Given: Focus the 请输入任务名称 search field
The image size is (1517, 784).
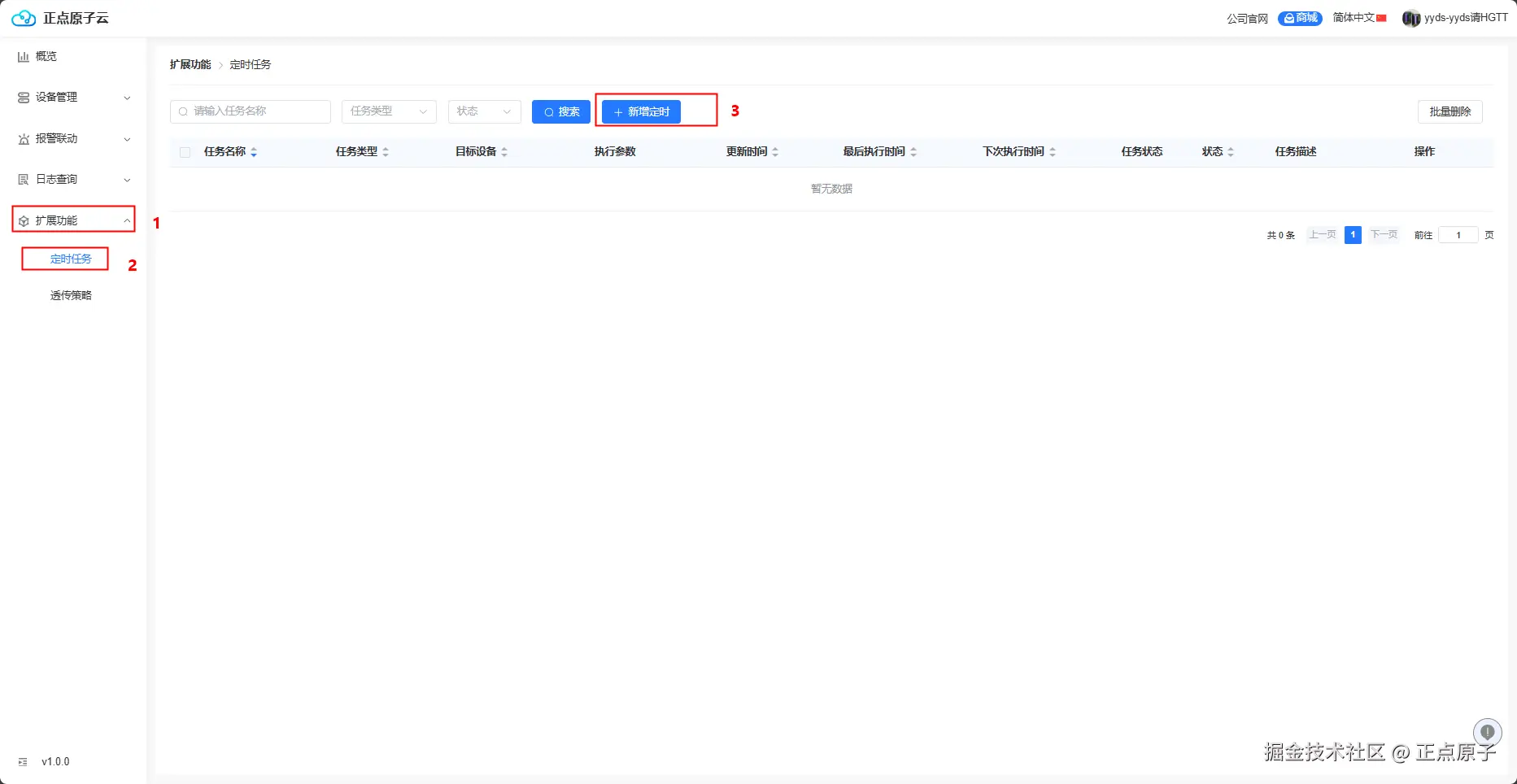Looking at the screenshot, I should (251, 111).
